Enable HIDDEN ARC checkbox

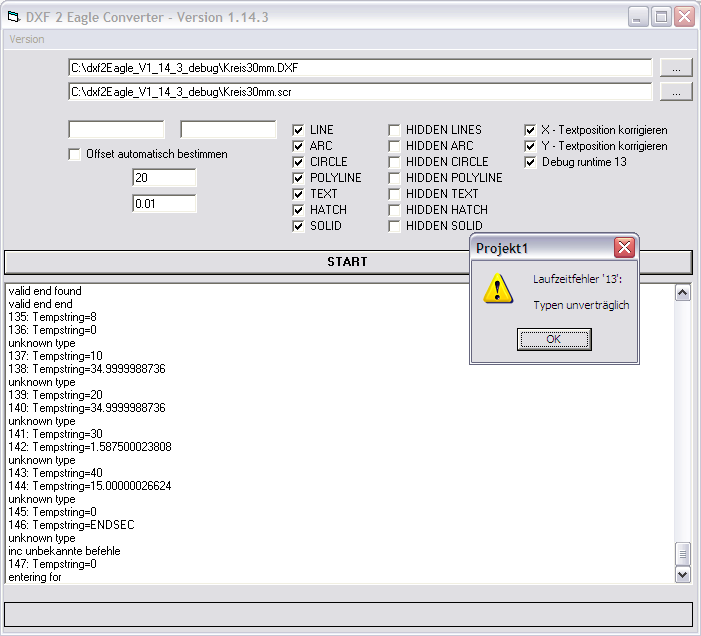394,146
